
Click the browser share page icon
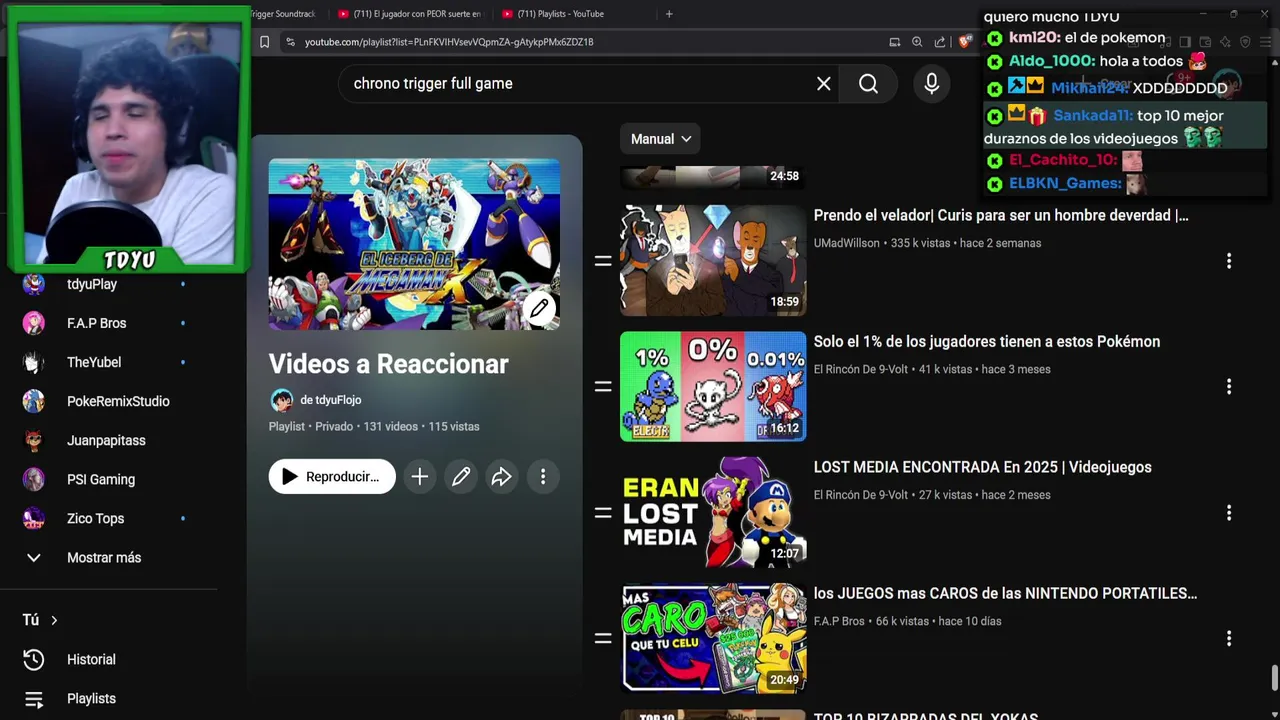click(x=940, y=42)
